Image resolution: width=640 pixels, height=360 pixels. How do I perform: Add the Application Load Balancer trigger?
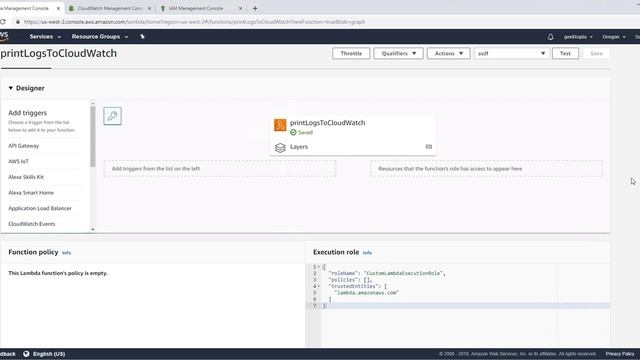[40, 208]
